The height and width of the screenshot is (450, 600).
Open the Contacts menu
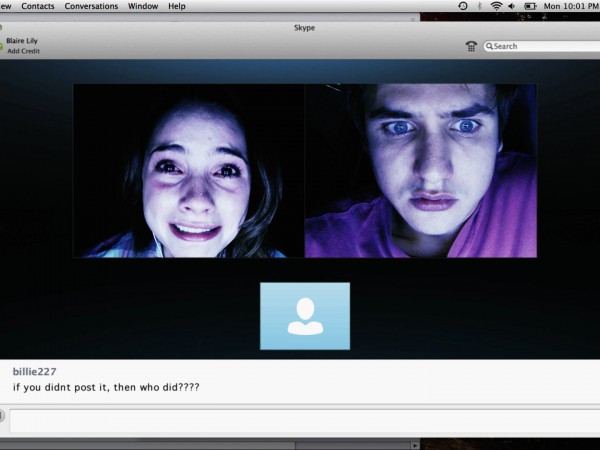38,6
